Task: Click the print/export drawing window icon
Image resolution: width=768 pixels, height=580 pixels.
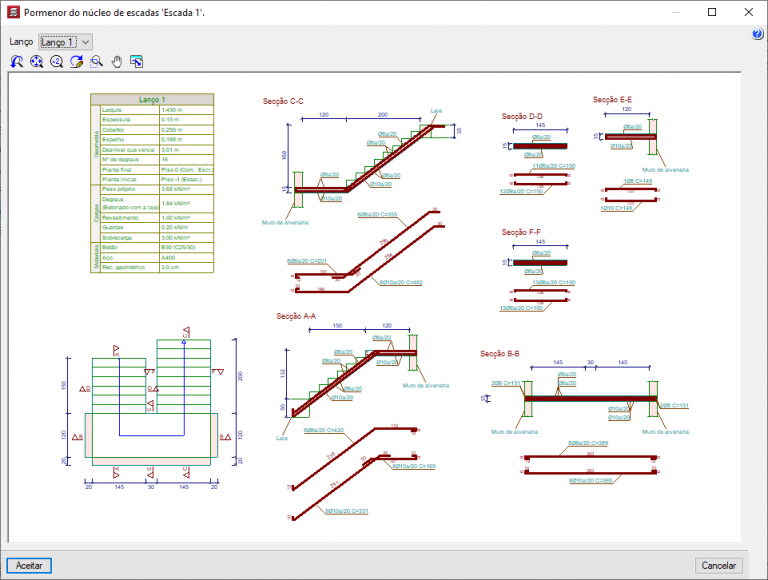Action: (137, 62)
